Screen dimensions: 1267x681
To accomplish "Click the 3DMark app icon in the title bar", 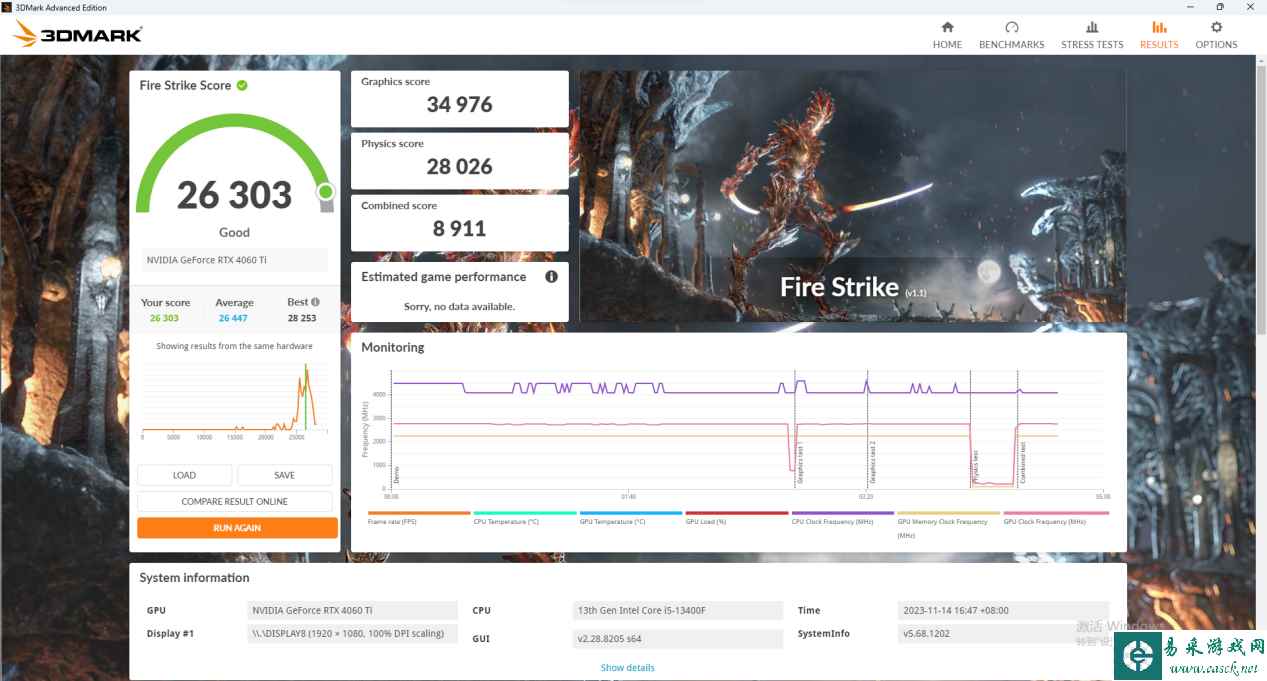I will point(7,6).
